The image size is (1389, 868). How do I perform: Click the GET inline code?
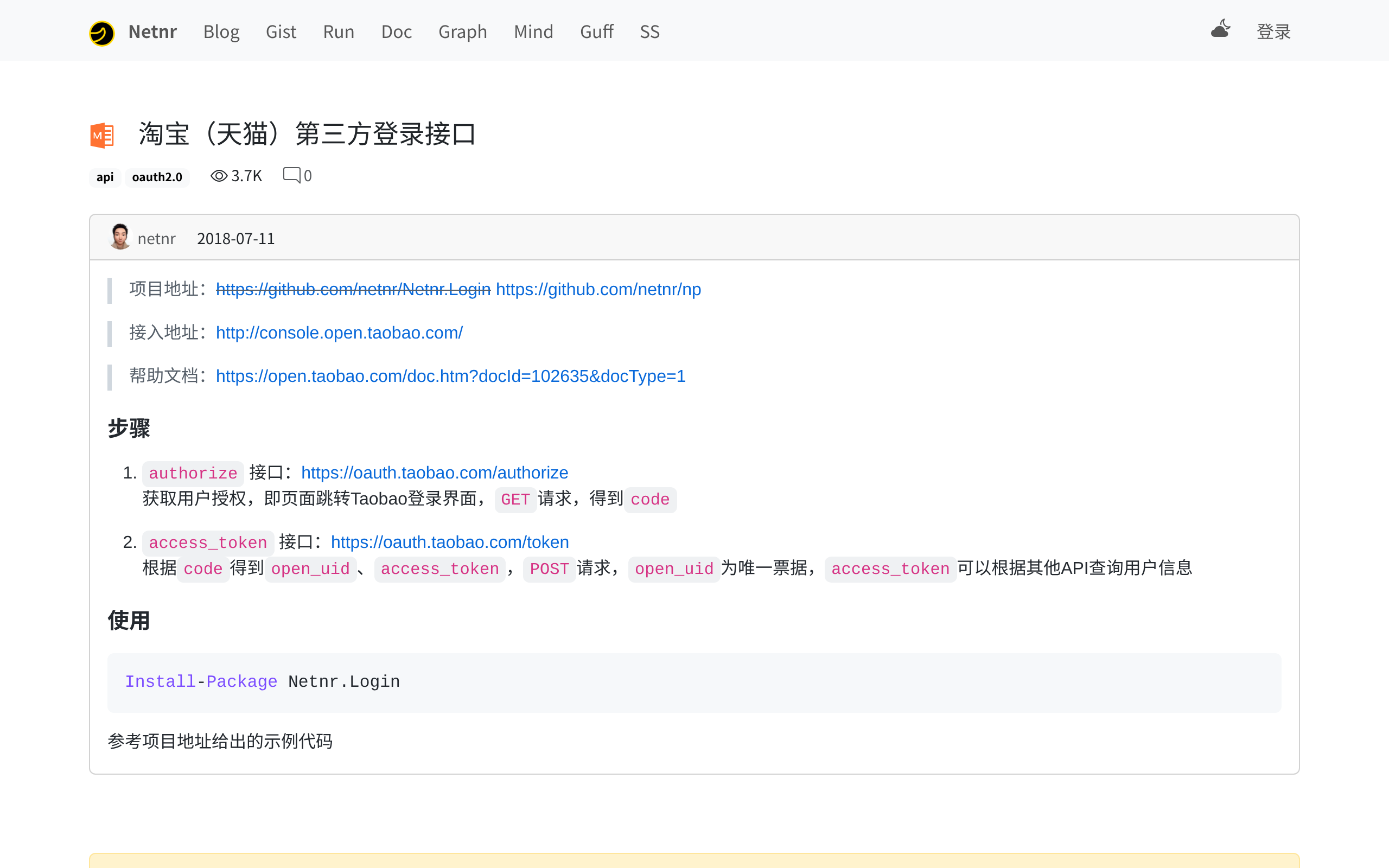(515, 500)
